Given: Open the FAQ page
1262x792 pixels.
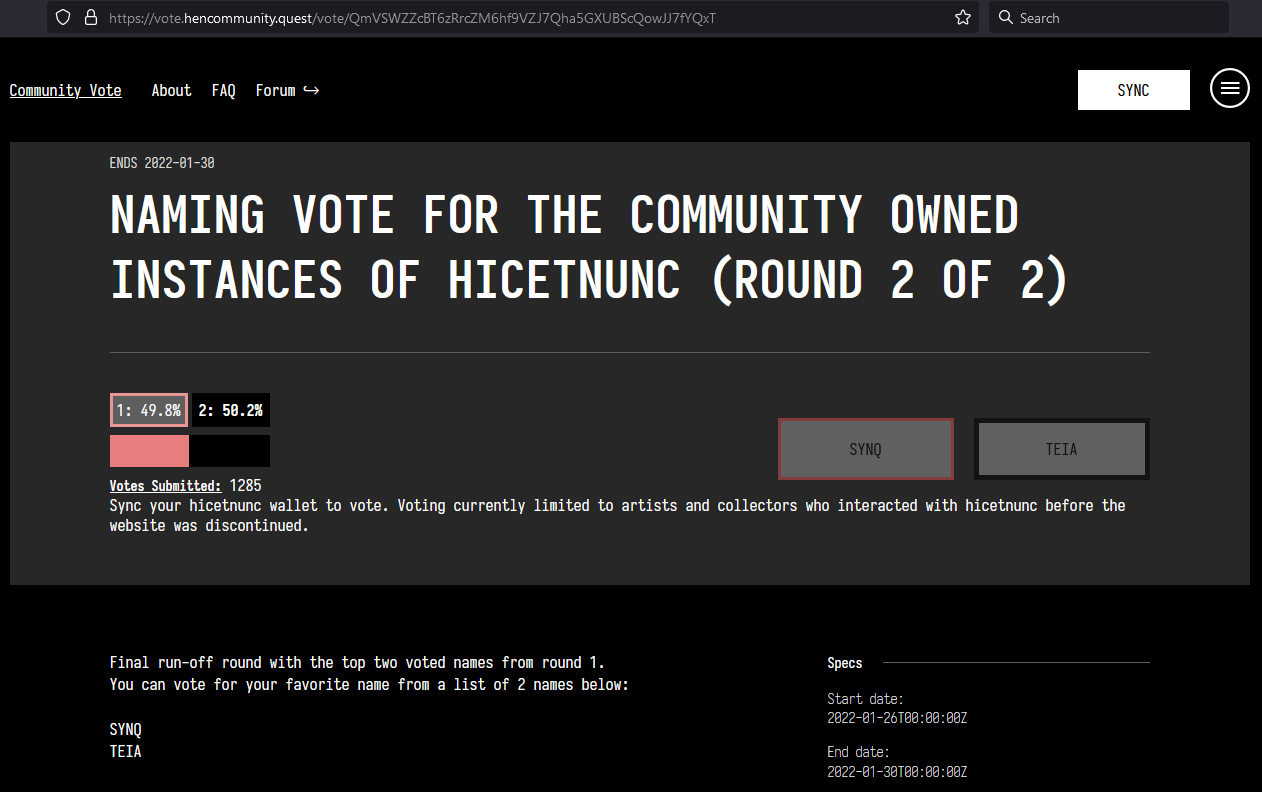Looking at the screenshot, I should pyautogui.click(x=224, y=90).
